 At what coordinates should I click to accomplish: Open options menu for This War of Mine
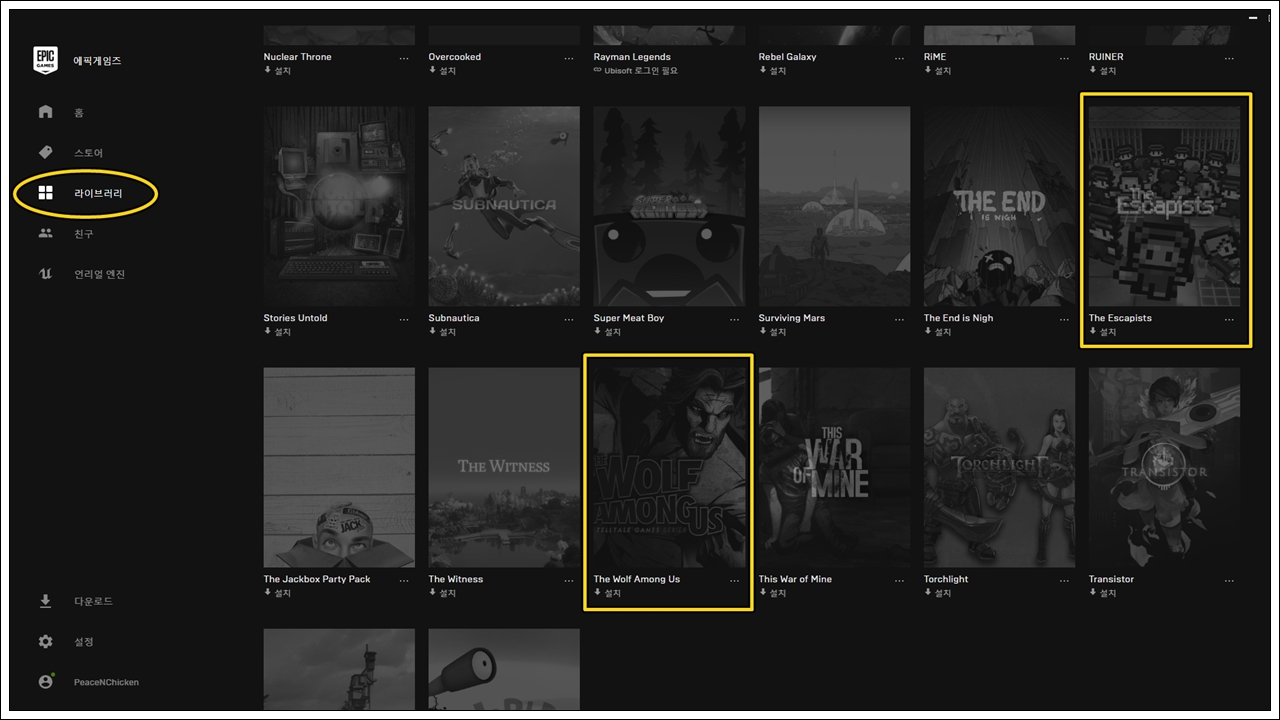coord(900,580)
